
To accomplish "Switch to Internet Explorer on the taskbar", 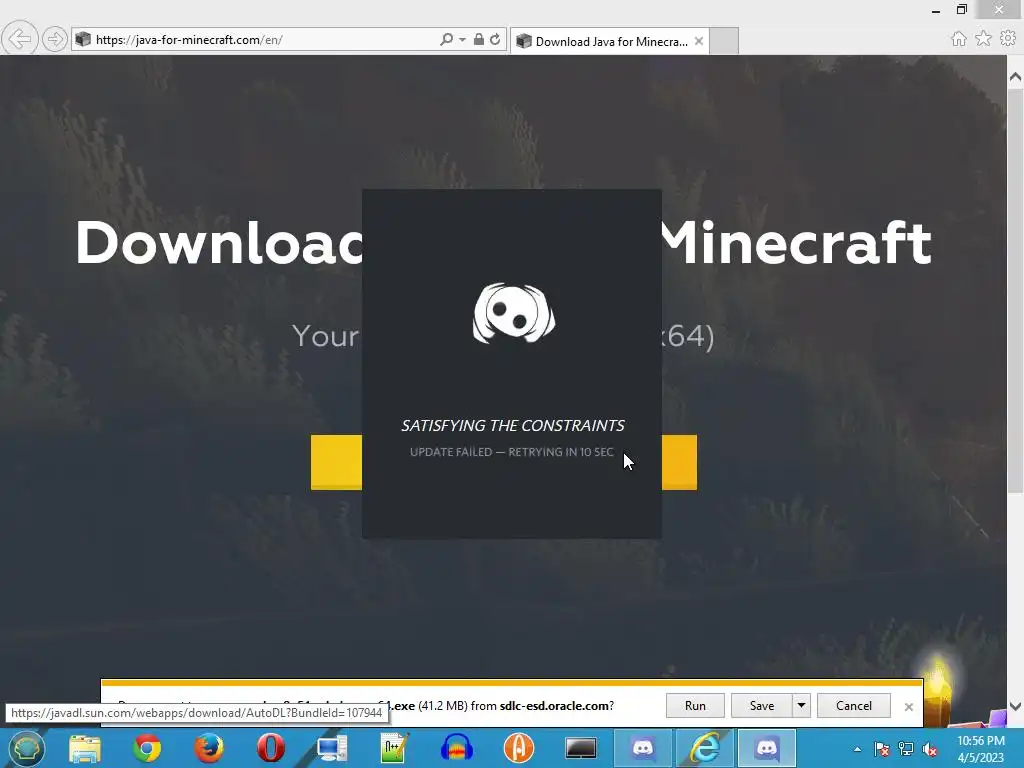I will point(705,748).
